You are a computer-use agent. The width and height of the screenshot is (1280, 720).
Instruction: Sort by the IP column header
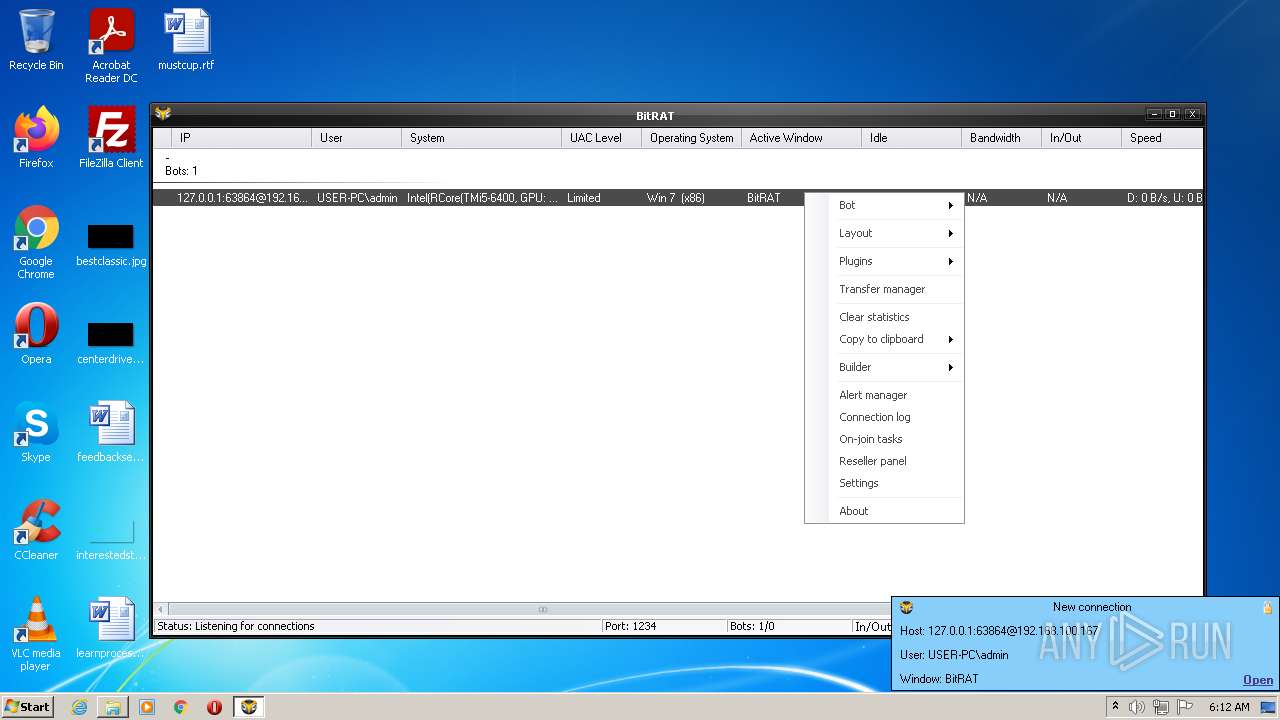(x=241, y=138)
